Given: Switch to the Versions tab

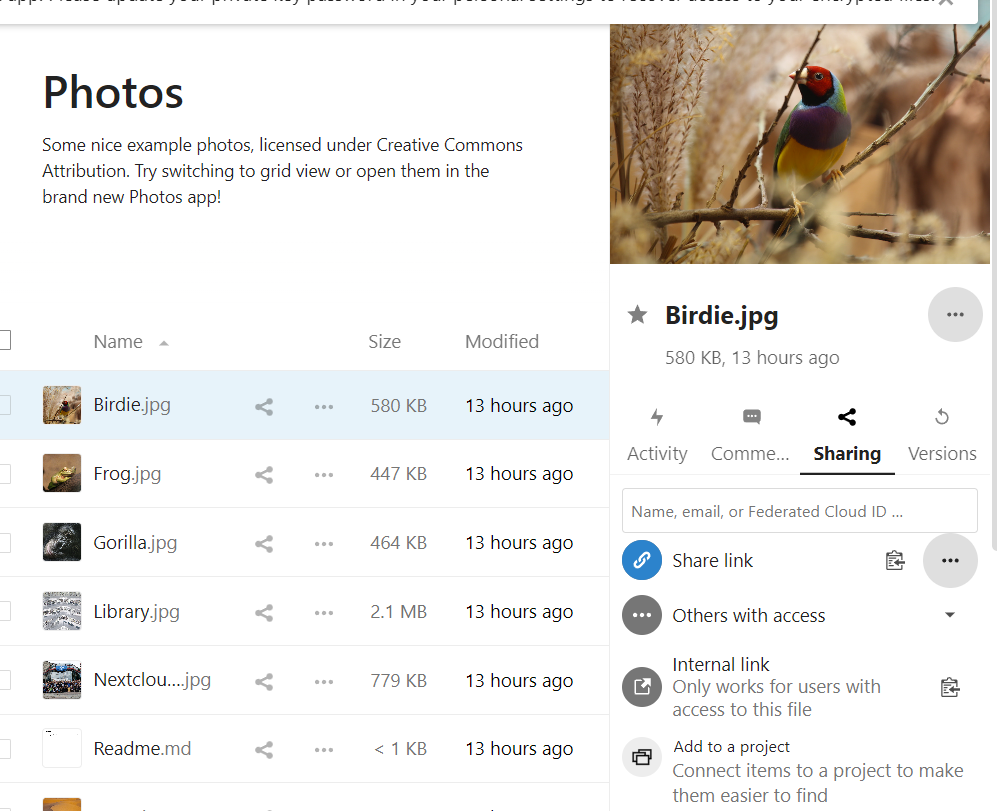Looking at the screenshot, I should coord(942,436).
